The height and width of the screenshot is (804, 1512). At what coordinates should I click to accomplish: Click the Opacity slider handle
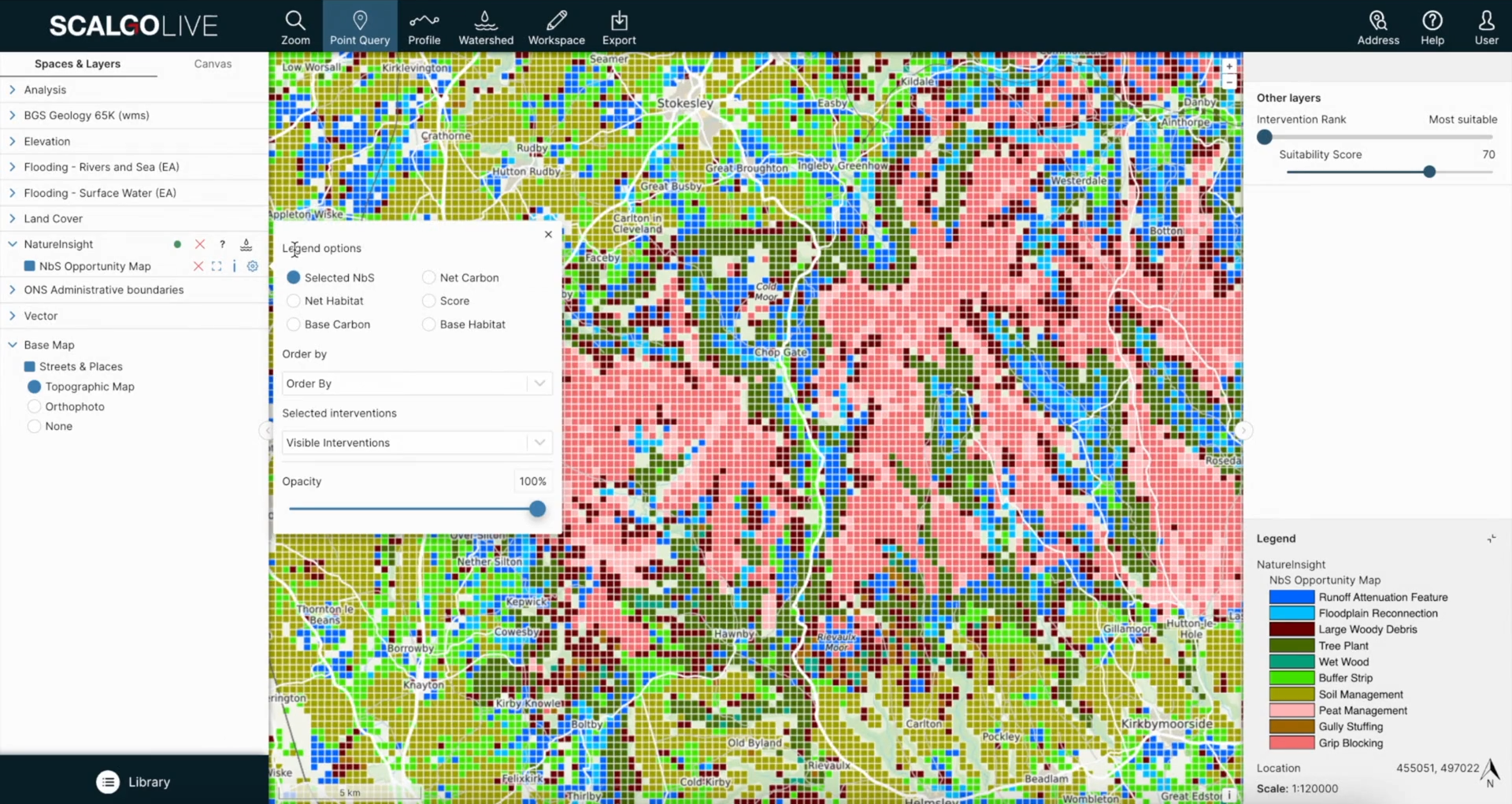(537, 509)
